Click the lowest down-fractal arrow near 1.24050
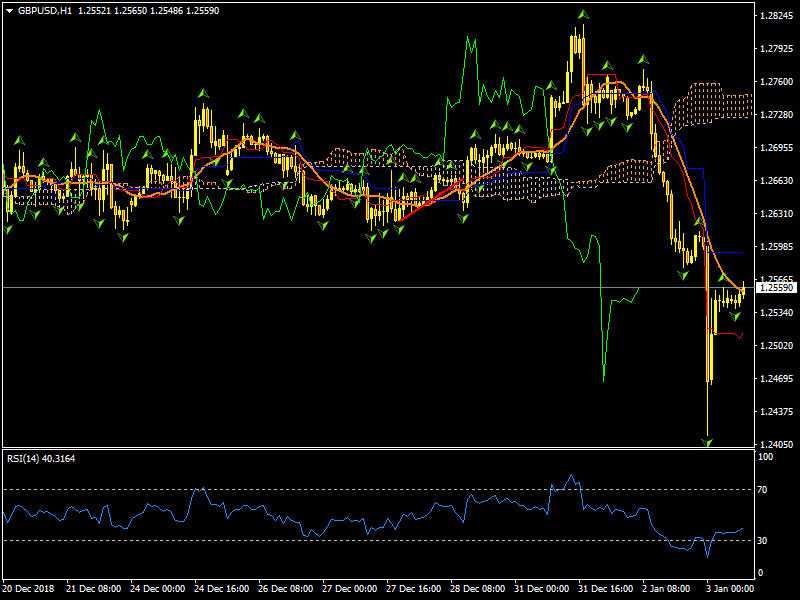The image size is (800, 600). 707,440
